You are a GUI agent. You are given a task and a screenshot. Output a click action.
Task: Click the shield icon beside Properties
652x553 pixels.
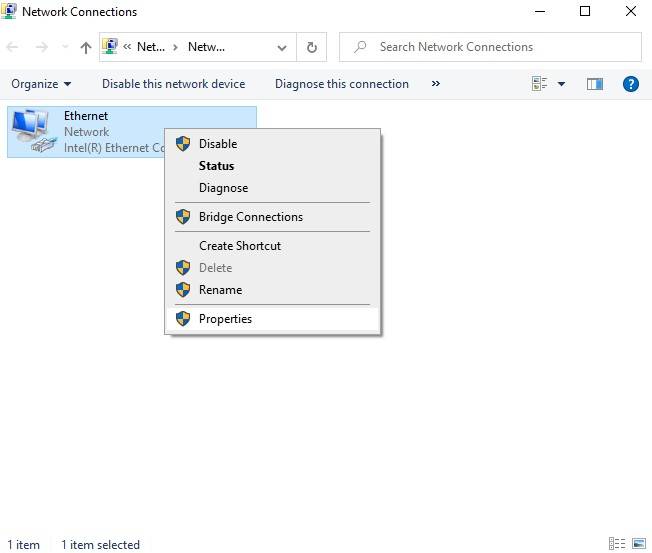(x=183, y=319)
